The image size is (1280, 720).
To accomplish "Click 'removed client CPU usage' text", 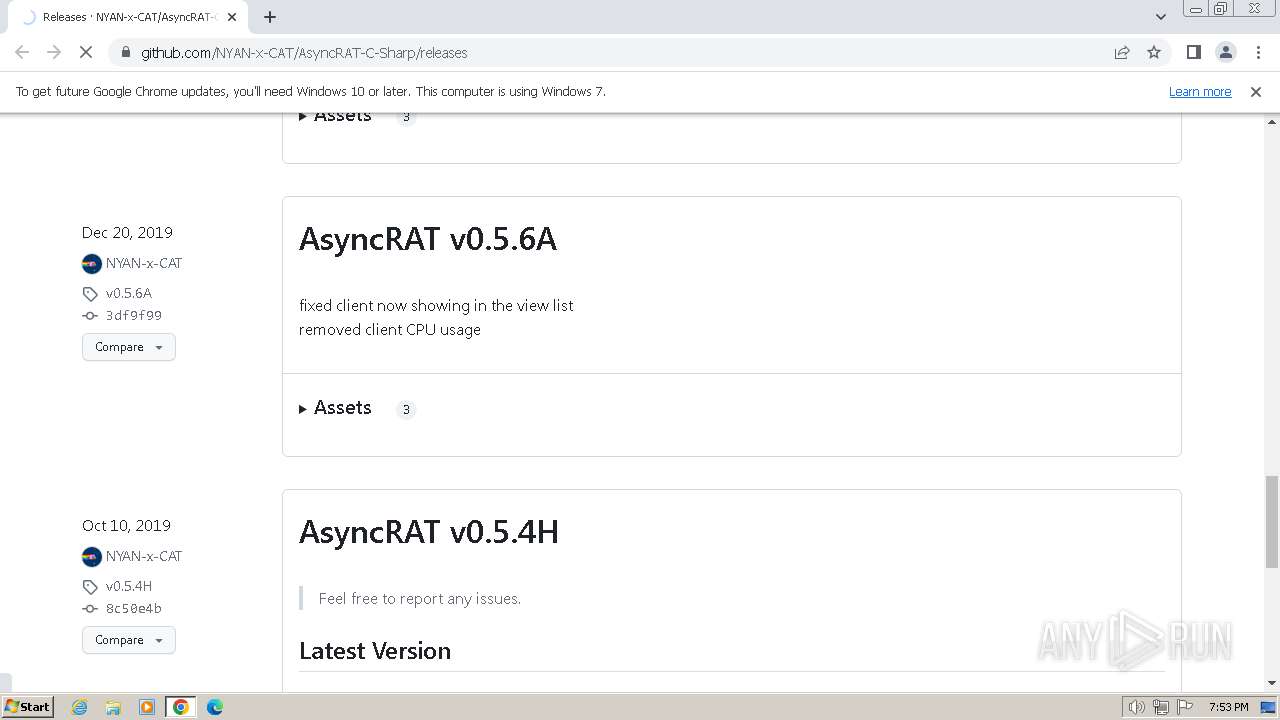I will click(390, 330).
